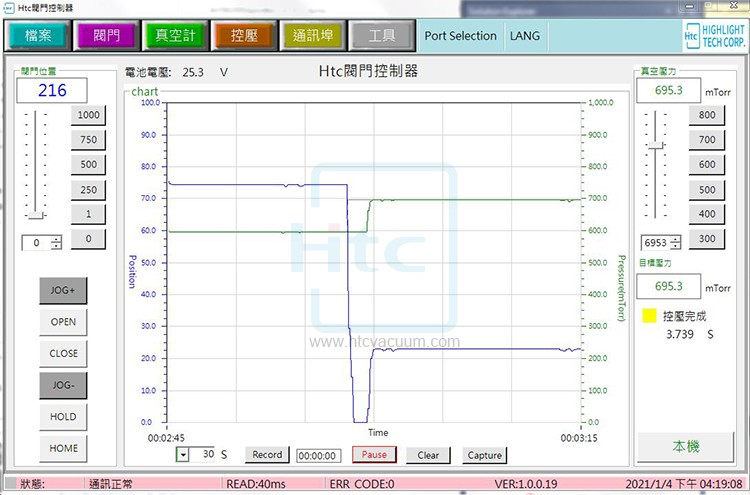Start chart recording with Record button

pyautogui.click(x=267, y=455)
